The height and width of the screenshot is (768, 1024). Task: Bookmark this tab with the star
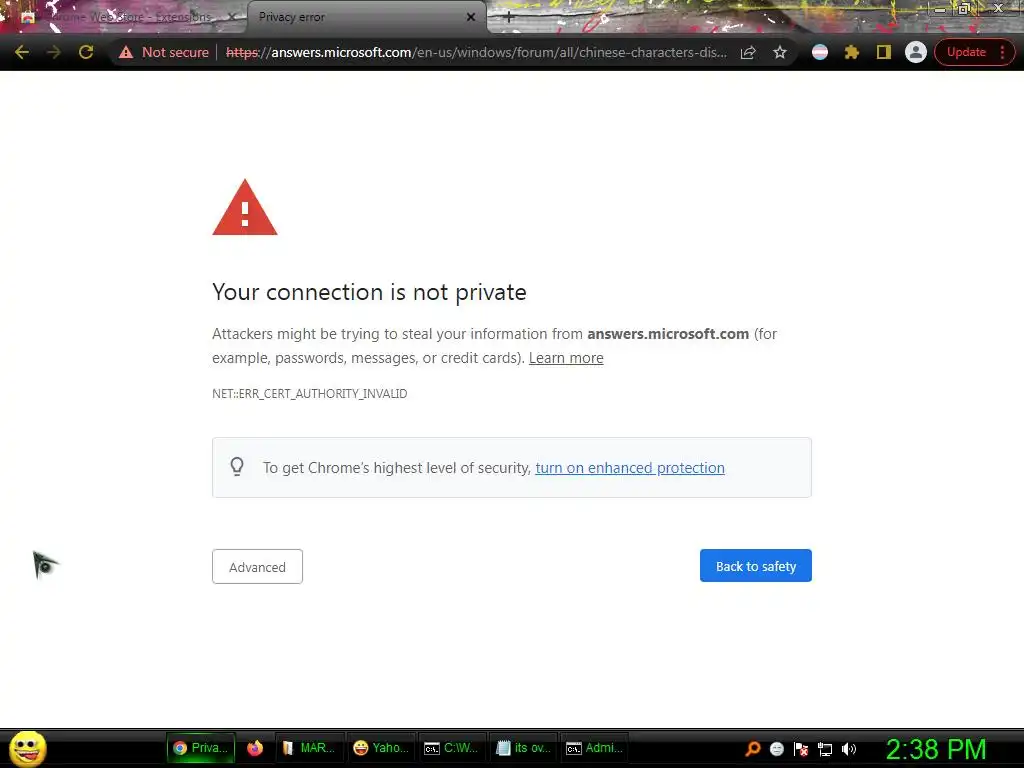point(780,52)
